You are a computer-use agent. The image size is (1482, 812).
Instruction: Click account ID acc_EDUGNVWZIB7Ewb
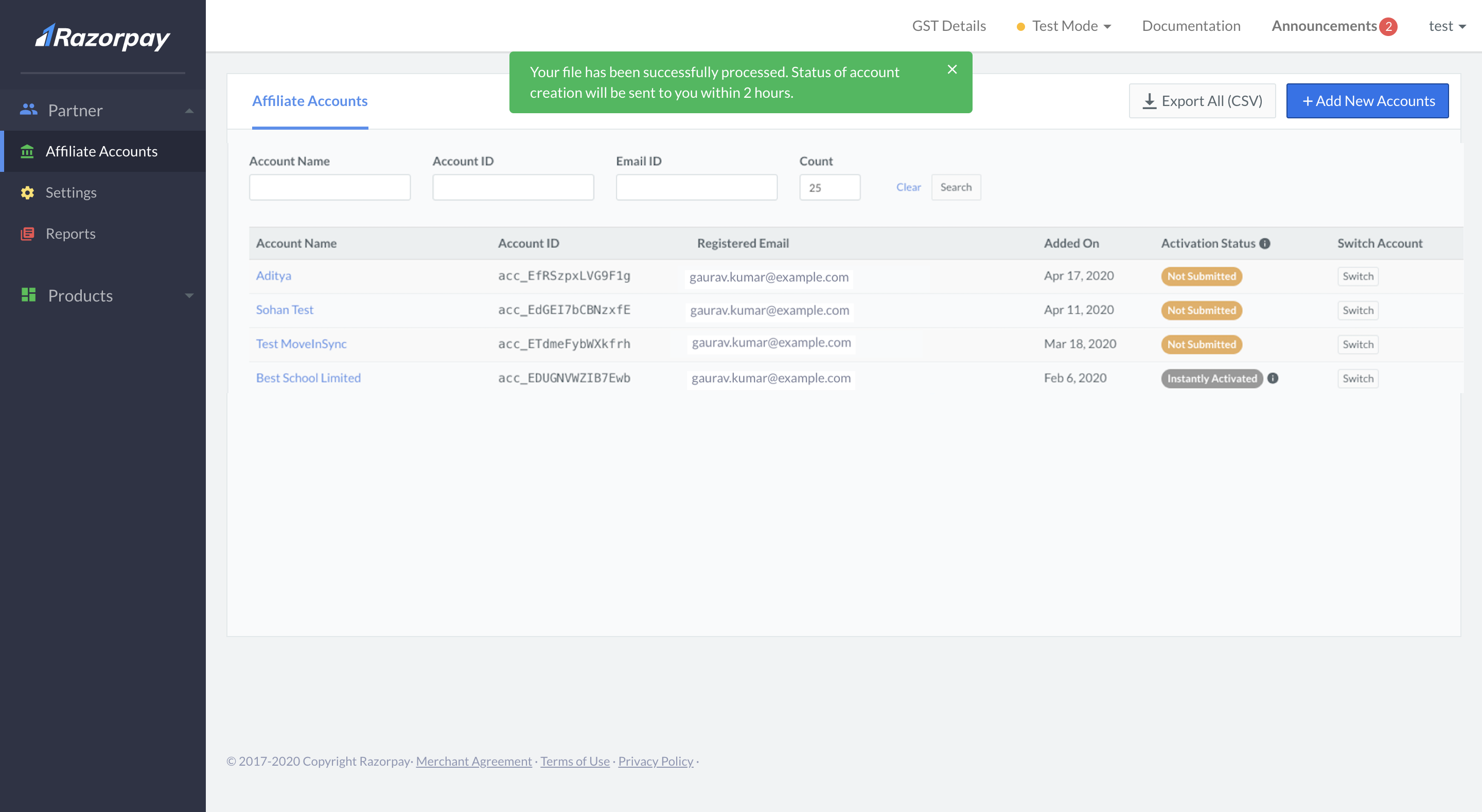click(564, 378)
